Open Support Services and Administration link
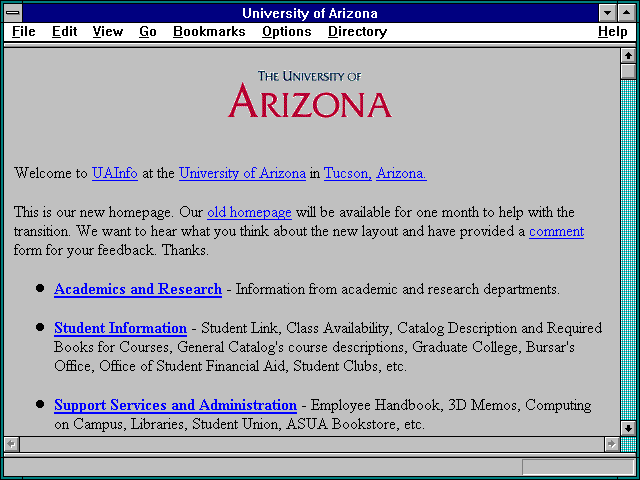The image size is (640, 480). tap(175, 405)
